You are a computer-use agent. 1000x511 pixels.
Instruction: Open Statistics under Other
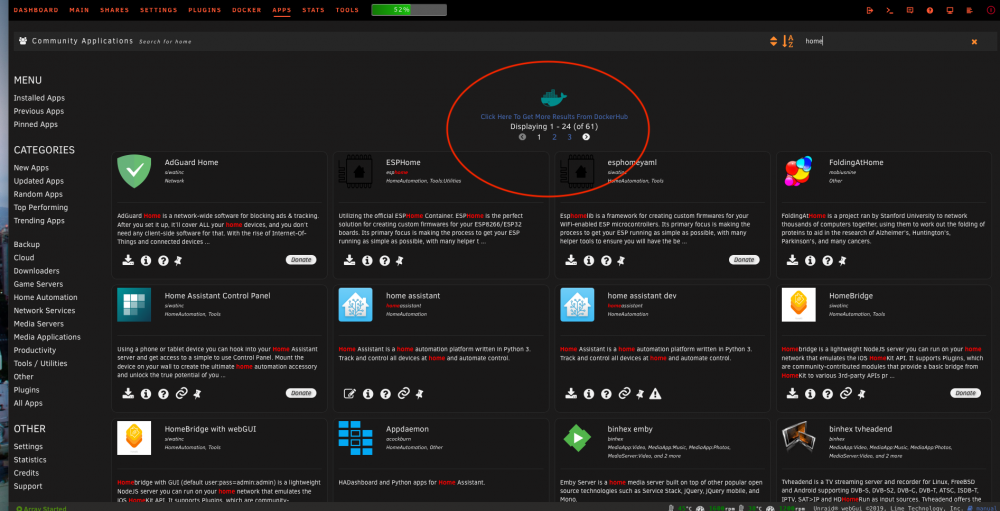pyautogui.click(x=30, y=460)
